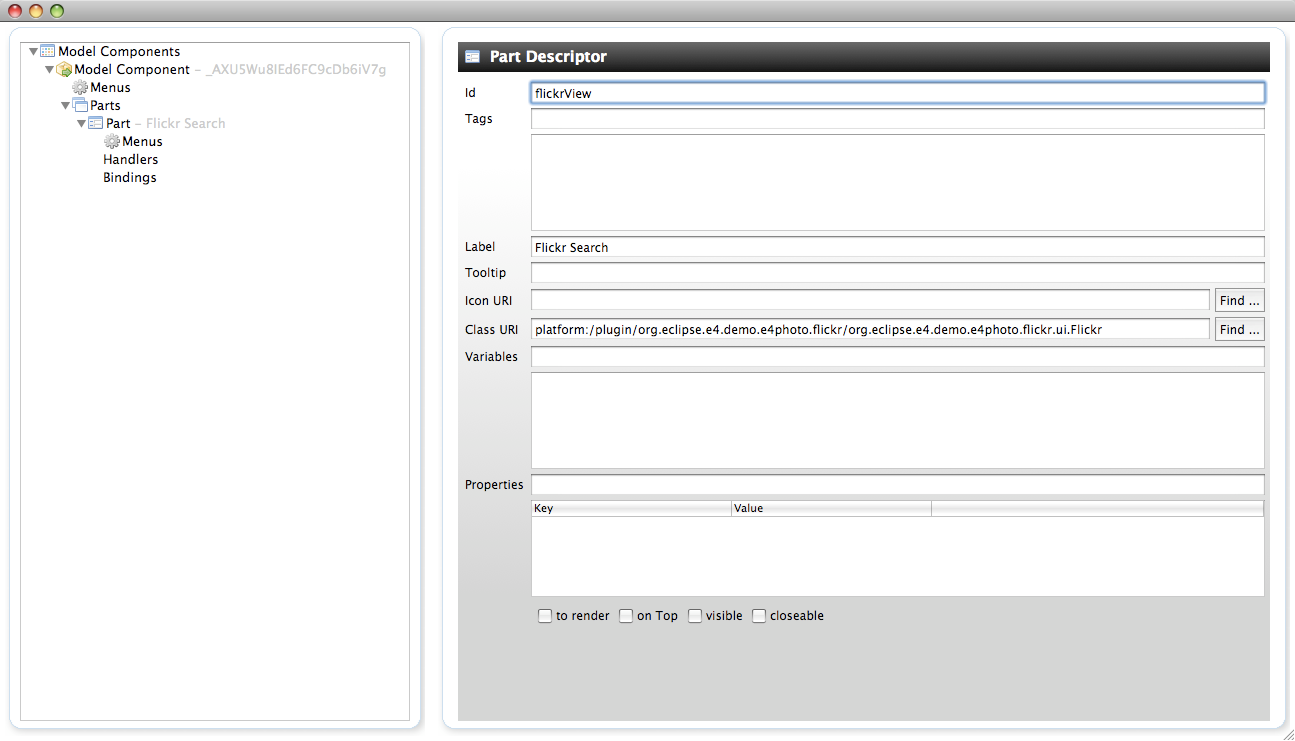1295x741 pixels.
Task: Click the green zoom window button
Action: tap(57, 11)
